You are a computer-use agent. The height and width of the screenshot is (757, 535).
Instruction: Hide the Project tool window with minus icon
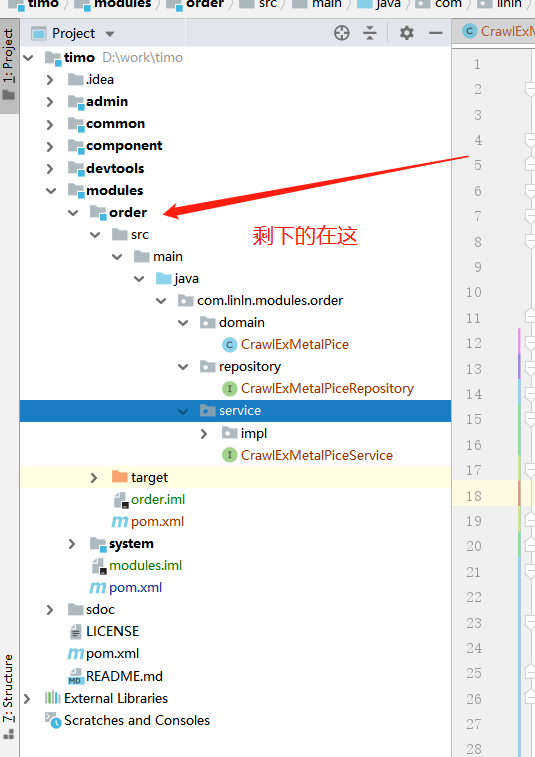point(436,33)
